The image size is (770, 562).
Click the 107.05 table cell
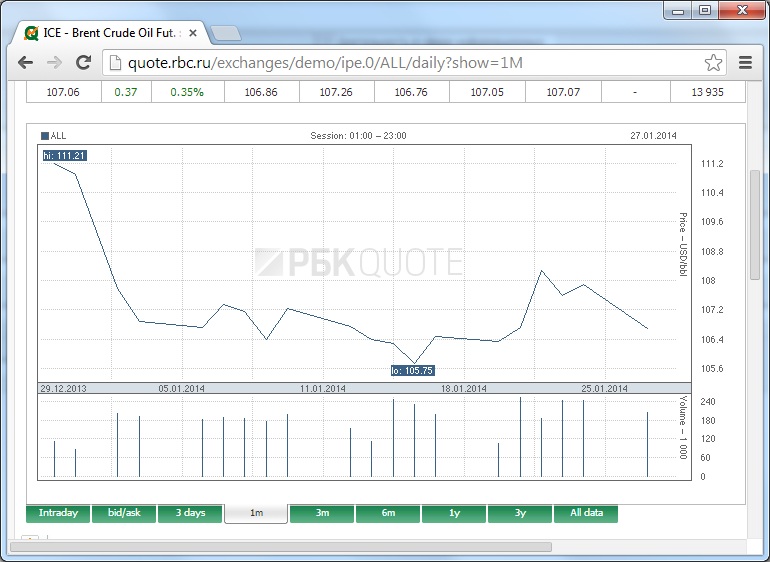tap(487, 92)
